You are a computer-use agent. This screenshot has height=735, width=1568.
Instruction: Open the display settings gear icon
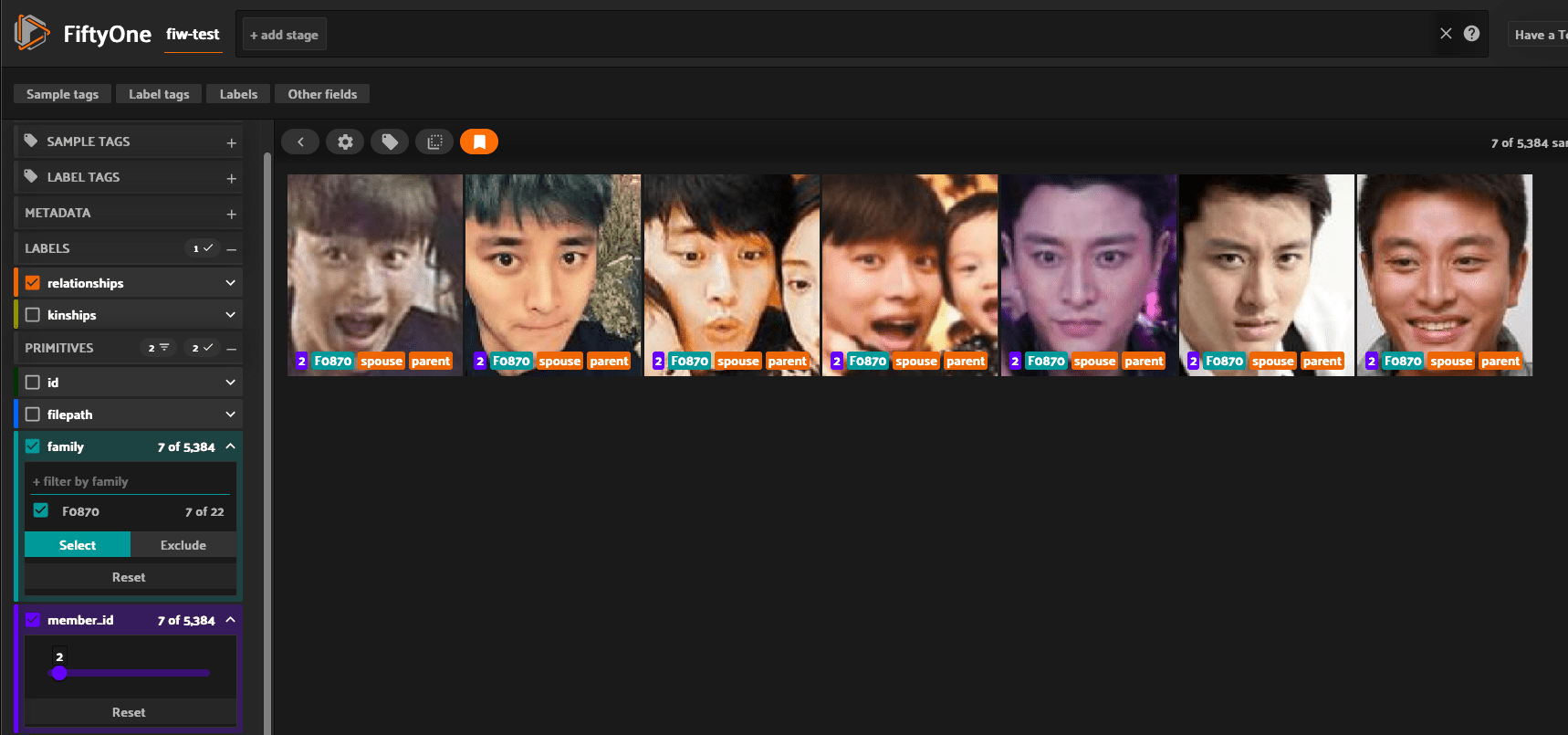pos(345,142)
